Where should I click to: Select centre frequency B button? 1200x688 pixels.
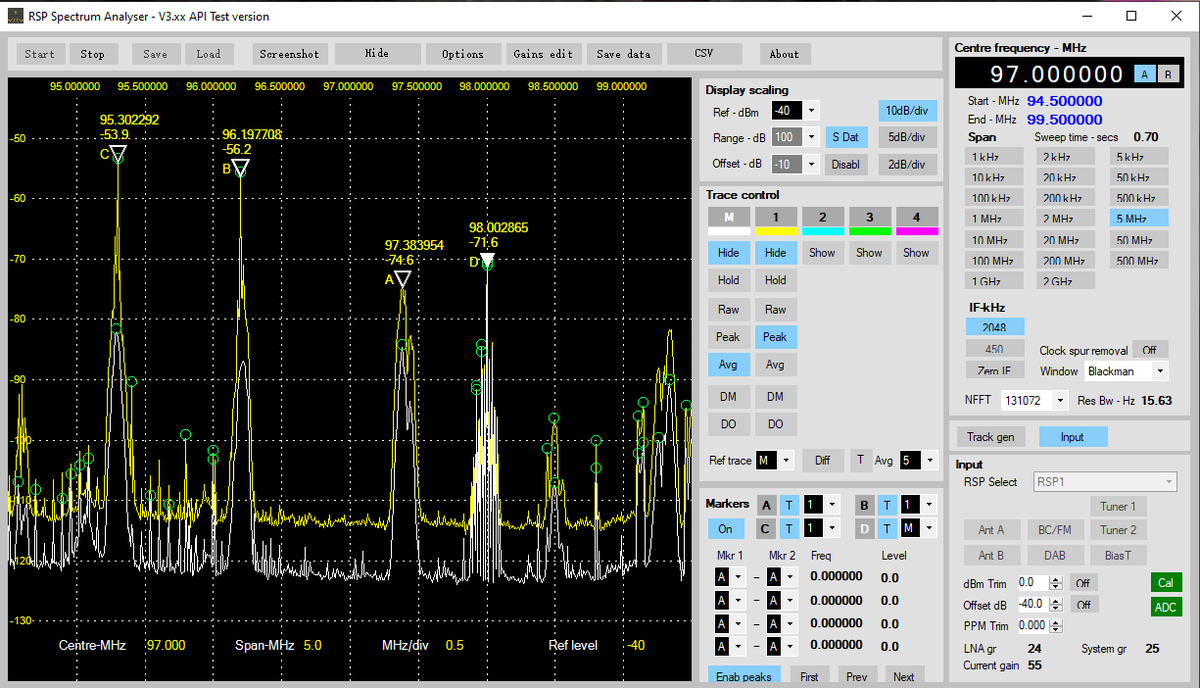point(1167,74)
